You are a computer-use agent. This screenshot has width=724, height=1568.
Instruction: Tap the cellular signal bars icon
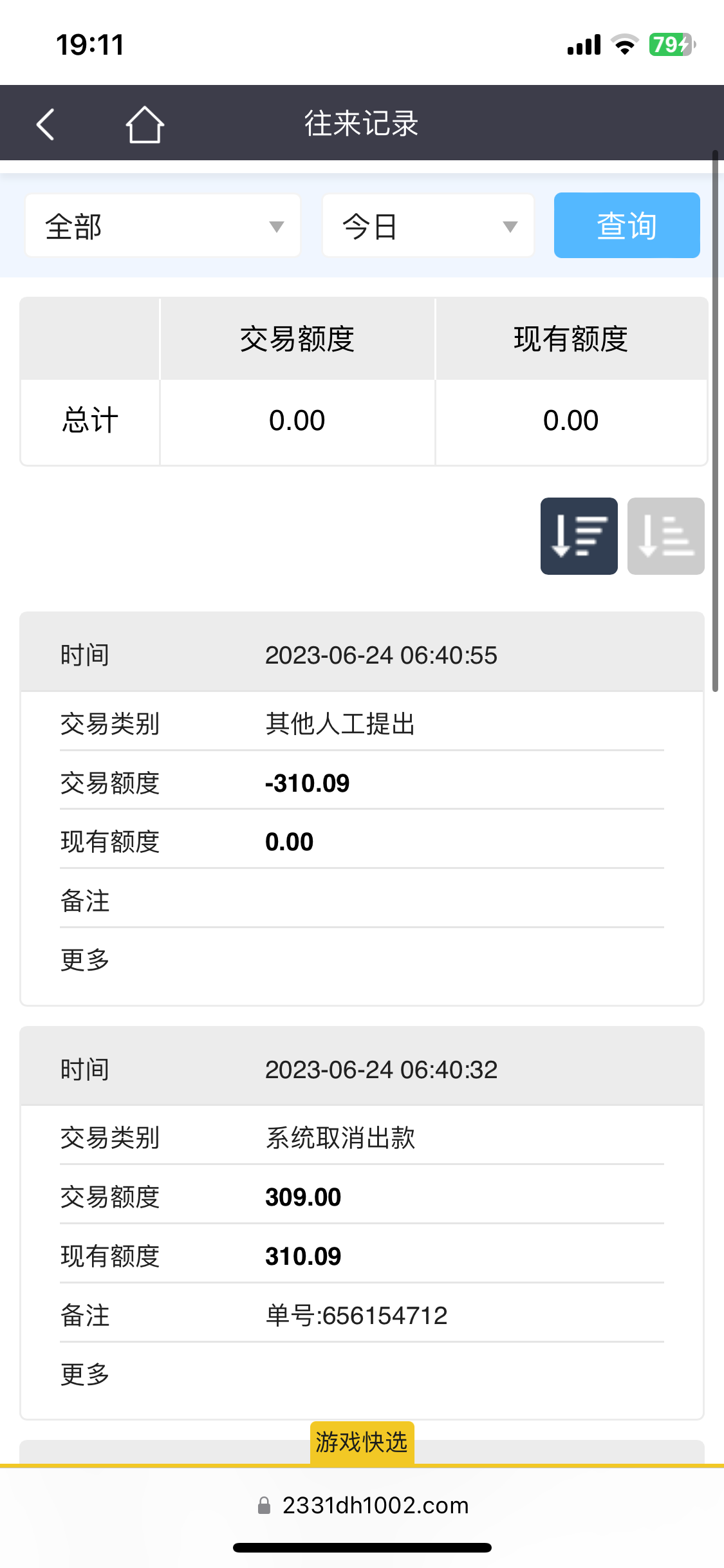tap(584, 45)
